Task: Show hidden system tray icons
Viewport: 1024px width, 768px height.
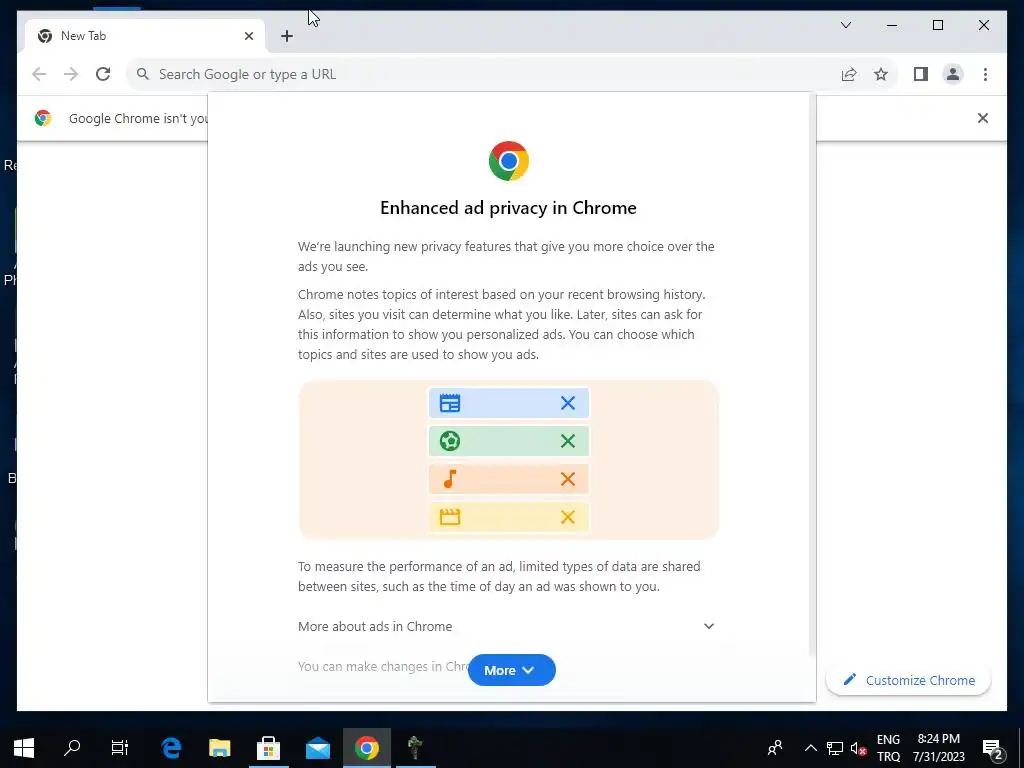Action: 810,748
